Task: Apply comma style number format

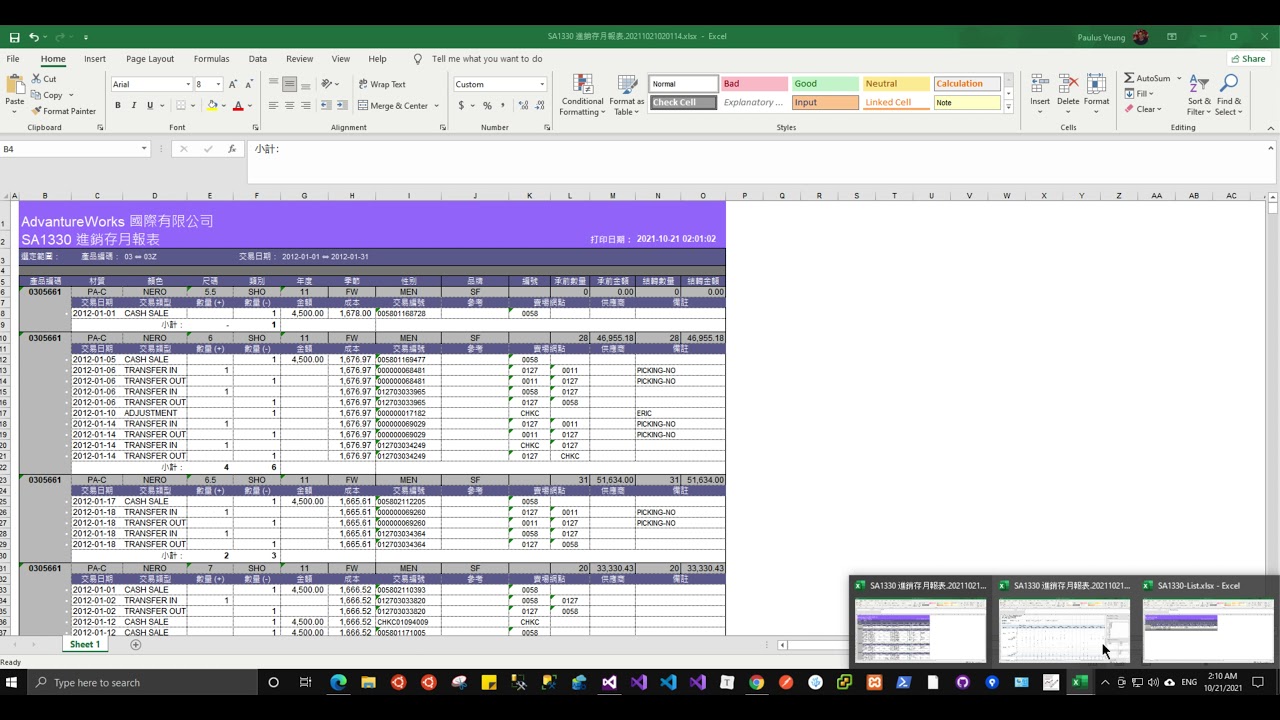Action: 503,105
